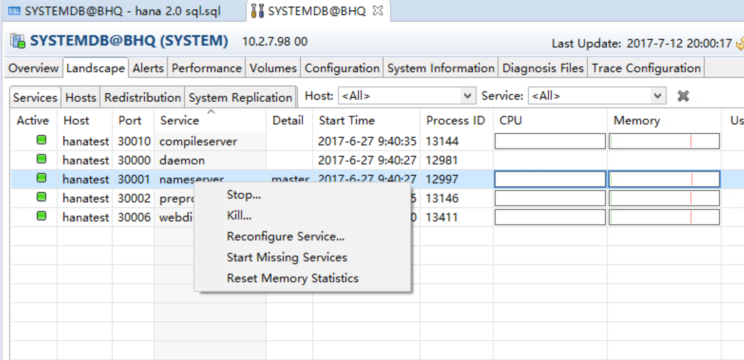Select Kill... in the context menu

coord(239,216)
